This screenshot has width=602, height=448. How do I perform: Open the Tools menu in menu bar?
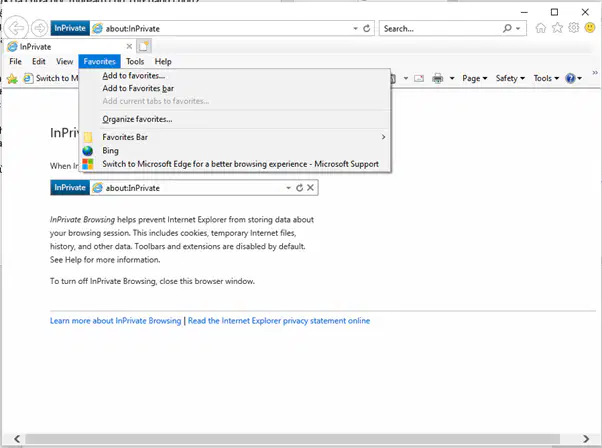135,61
